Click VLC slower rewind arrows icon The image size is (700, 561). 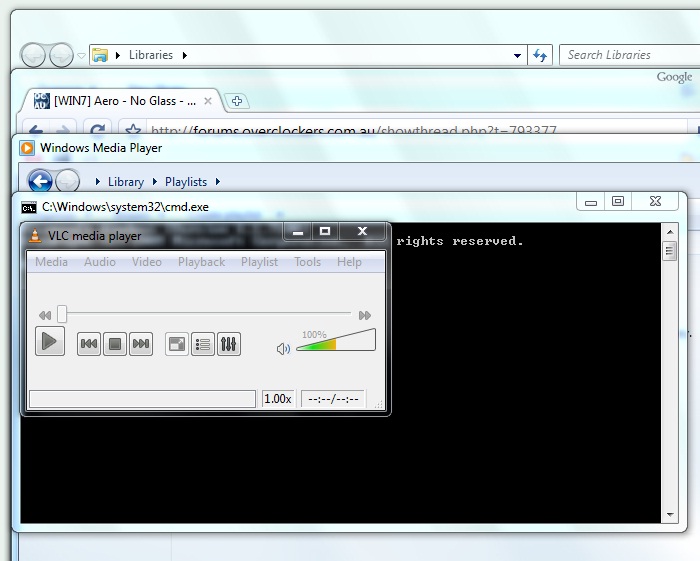point(45,316)
